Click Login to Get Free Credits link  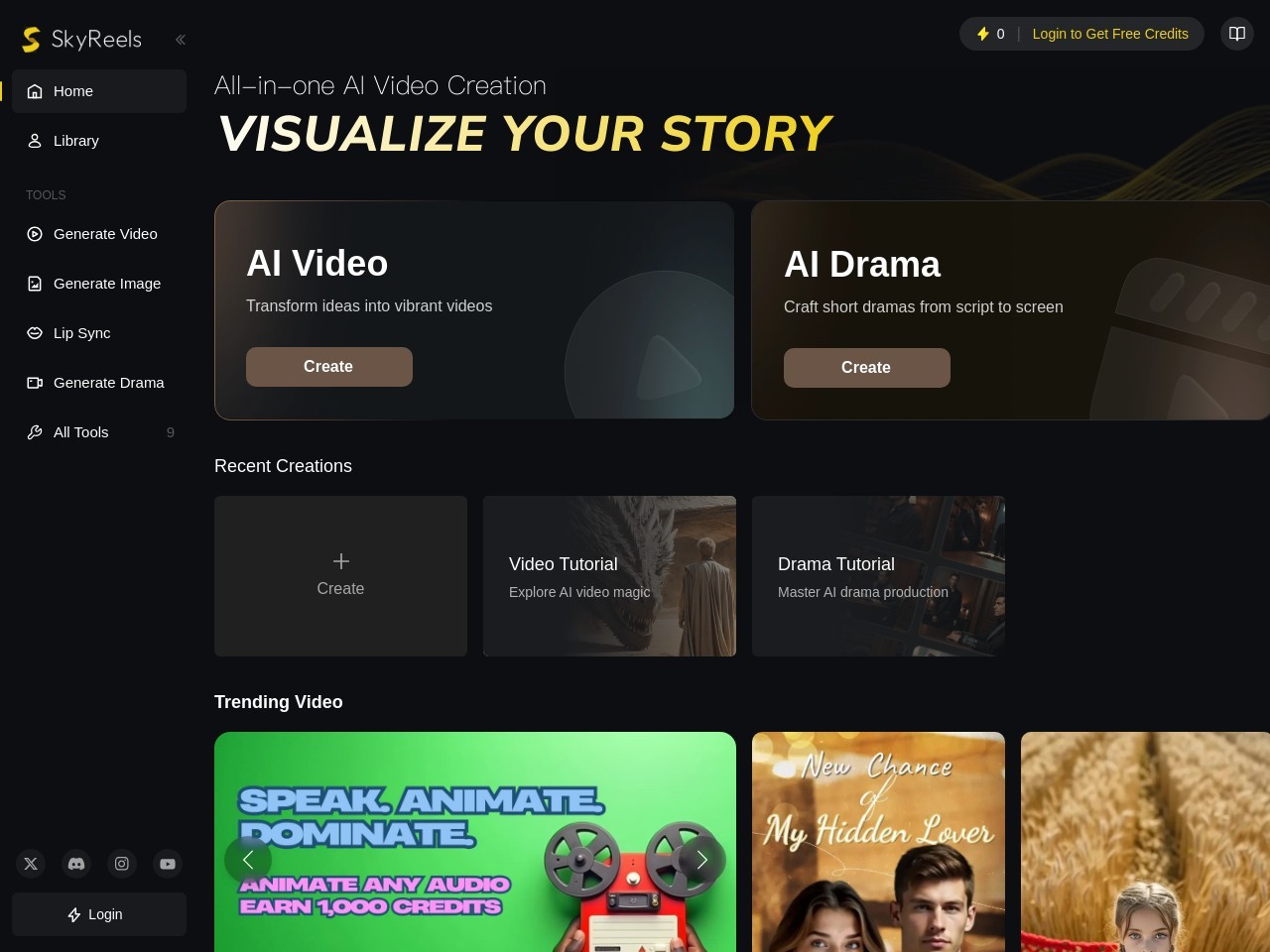click(x=1110, y=34)
